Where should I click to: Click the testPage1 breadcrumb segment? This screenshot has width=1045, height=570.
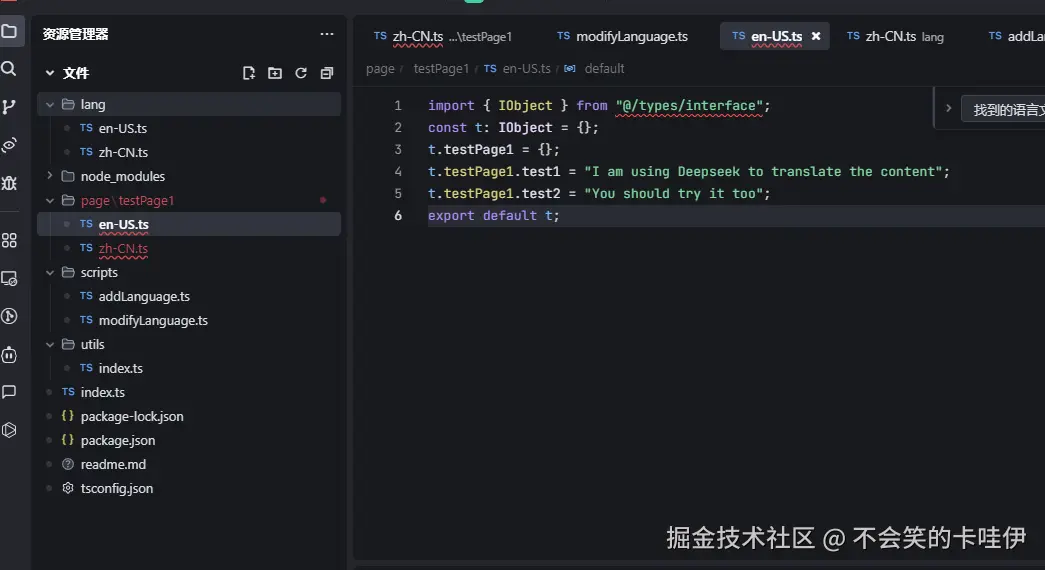pyautogui.click(x=441, y=69)
